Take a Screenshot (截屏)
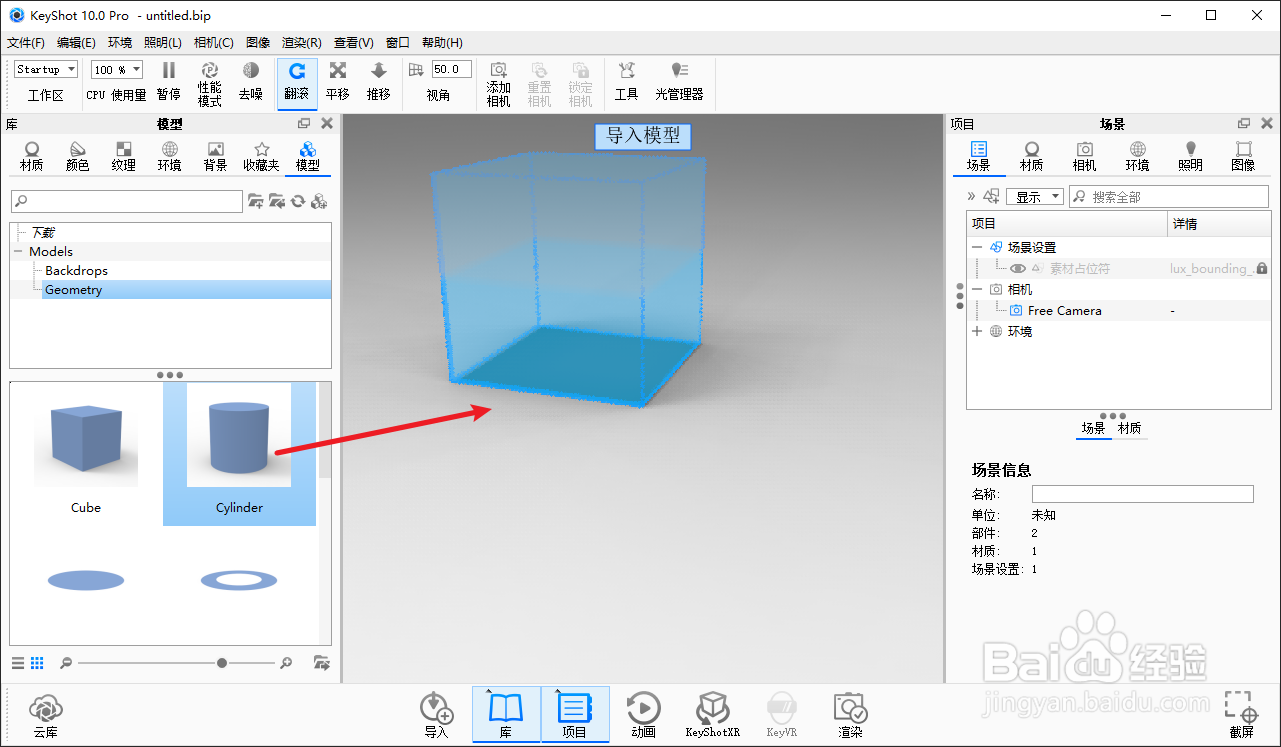The width and height of the screenshot is (1281, 747). [1241, 716]
